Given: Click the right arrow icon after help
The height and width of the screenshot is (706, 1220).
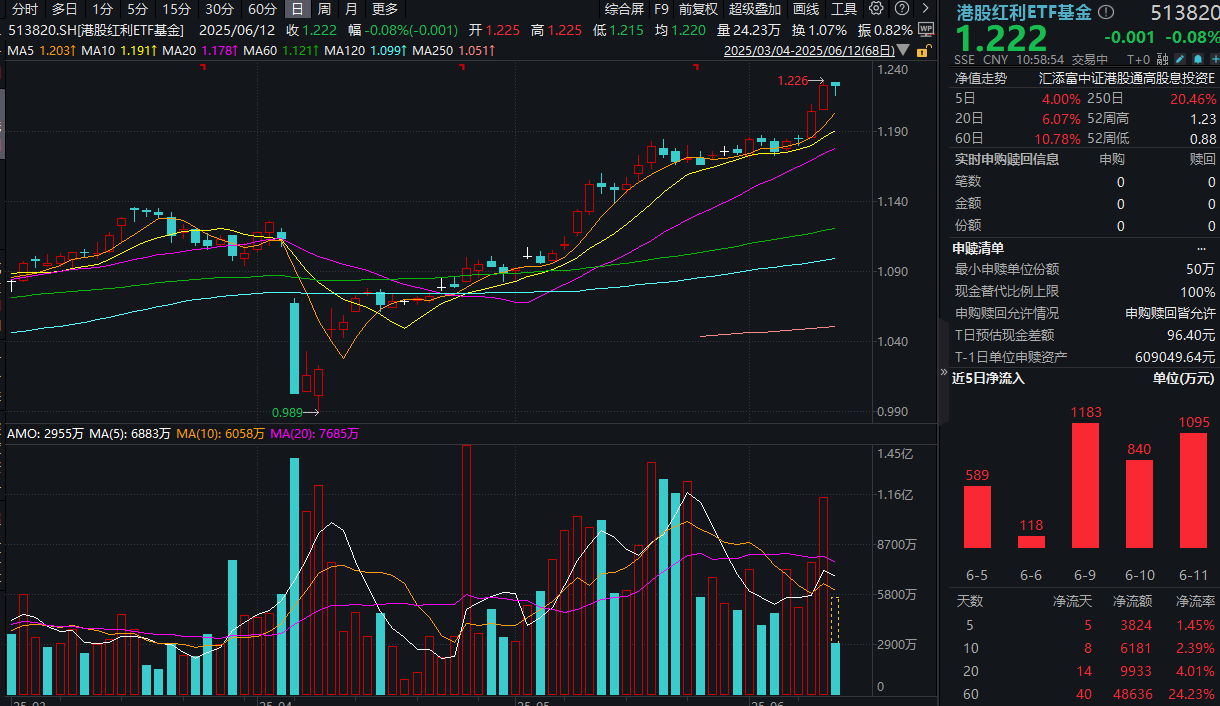Looking at the screenshot, I should pos(925,9).
